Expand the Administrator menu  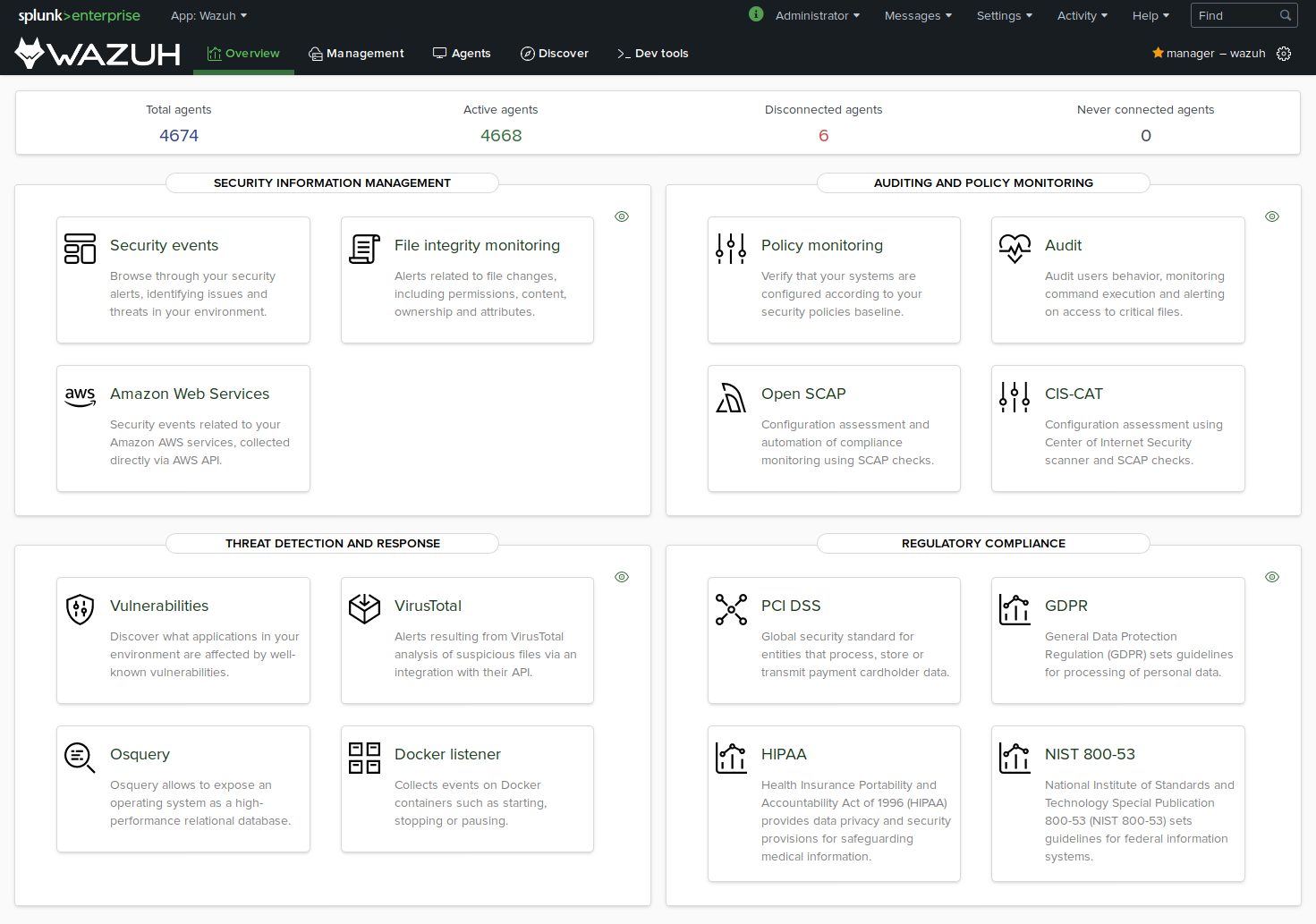click(x=818, y=15)
